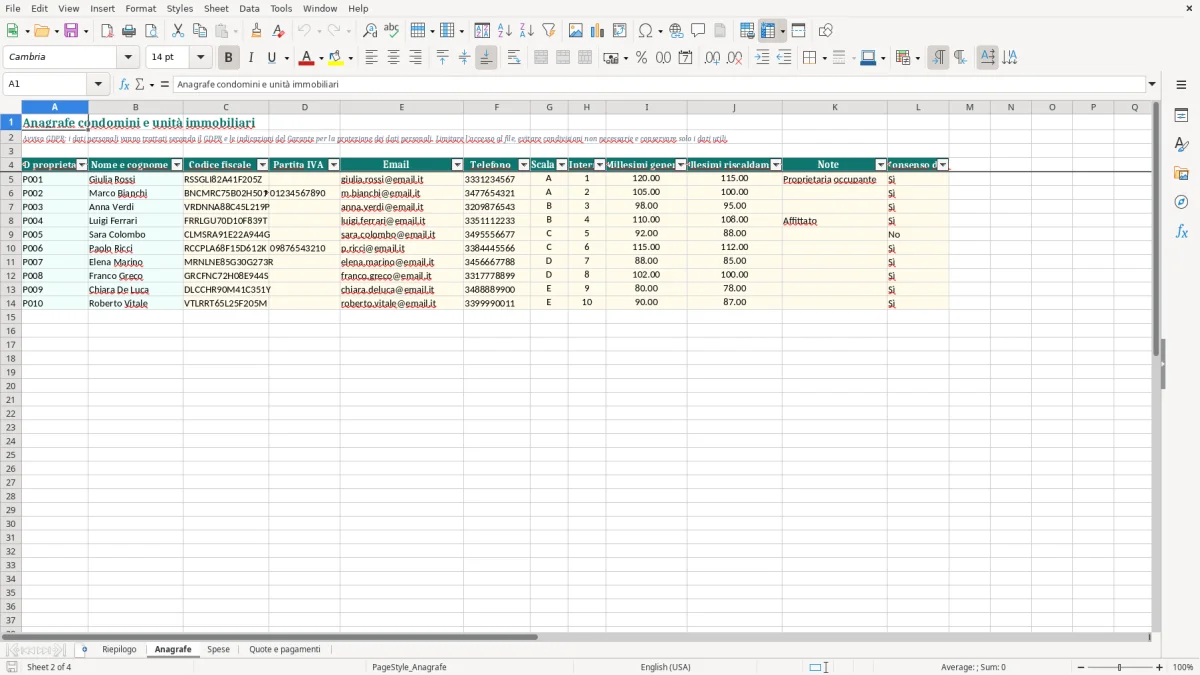This screenshot has width=1200, height=675.
Task: Click Clear Direct Formatting icon
Action: pyautogui.click(x=278, y=31)
